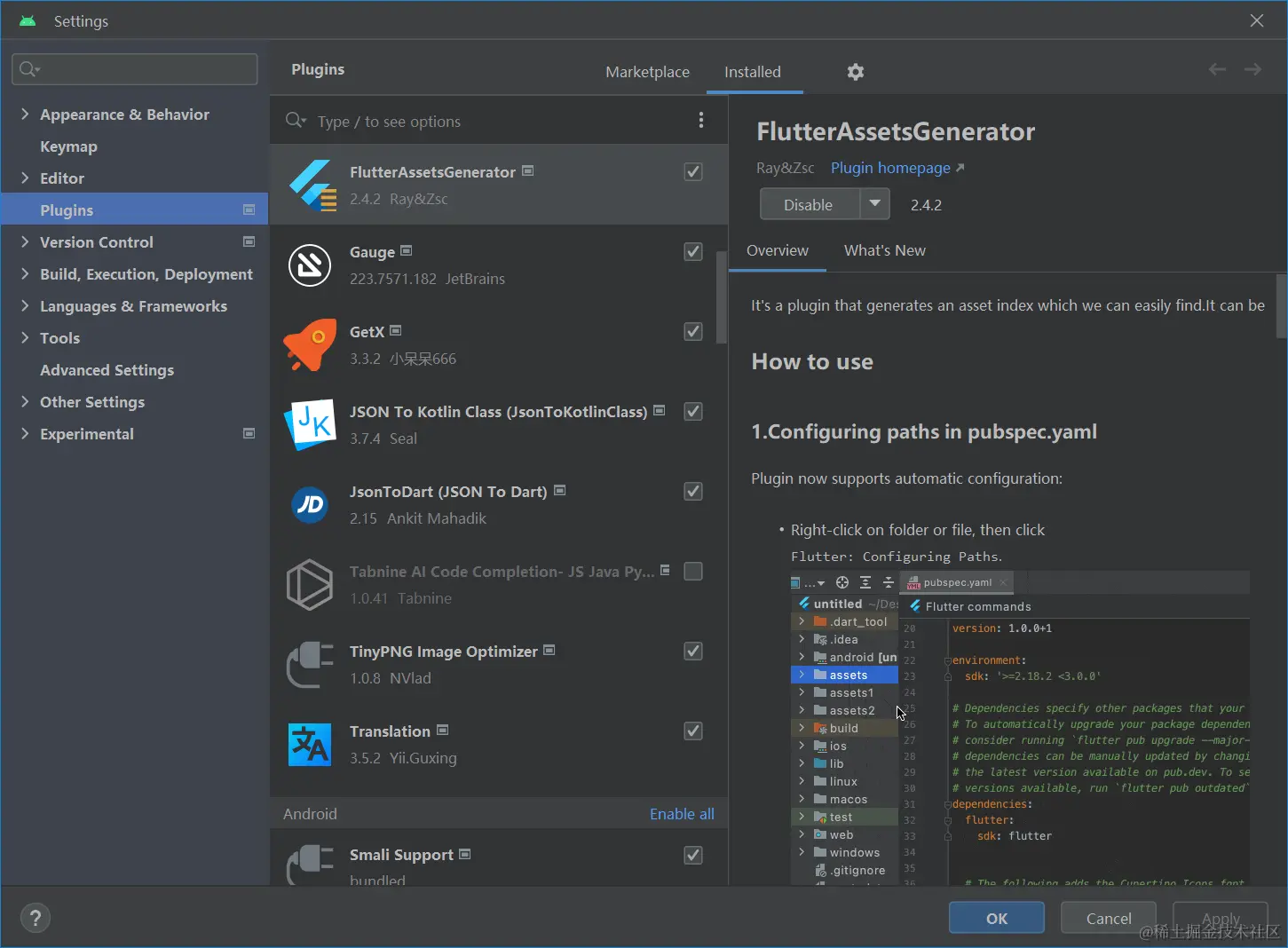Switch to the Marketplace tab
Viewport: 1288px width, 948px height.
tap(647, 72)
